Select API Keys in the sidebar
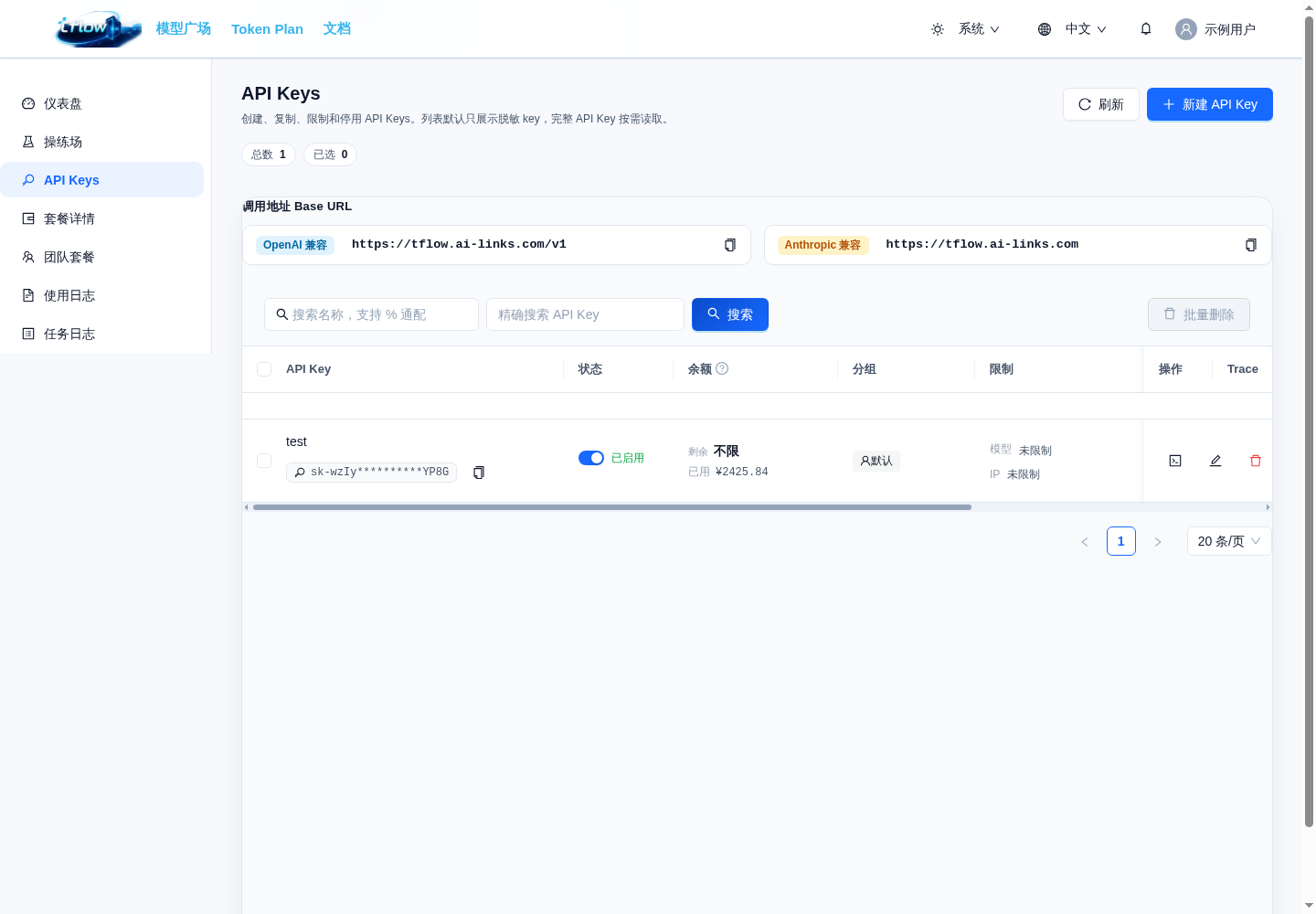The image size is (1316, 914). coord(101,180)
